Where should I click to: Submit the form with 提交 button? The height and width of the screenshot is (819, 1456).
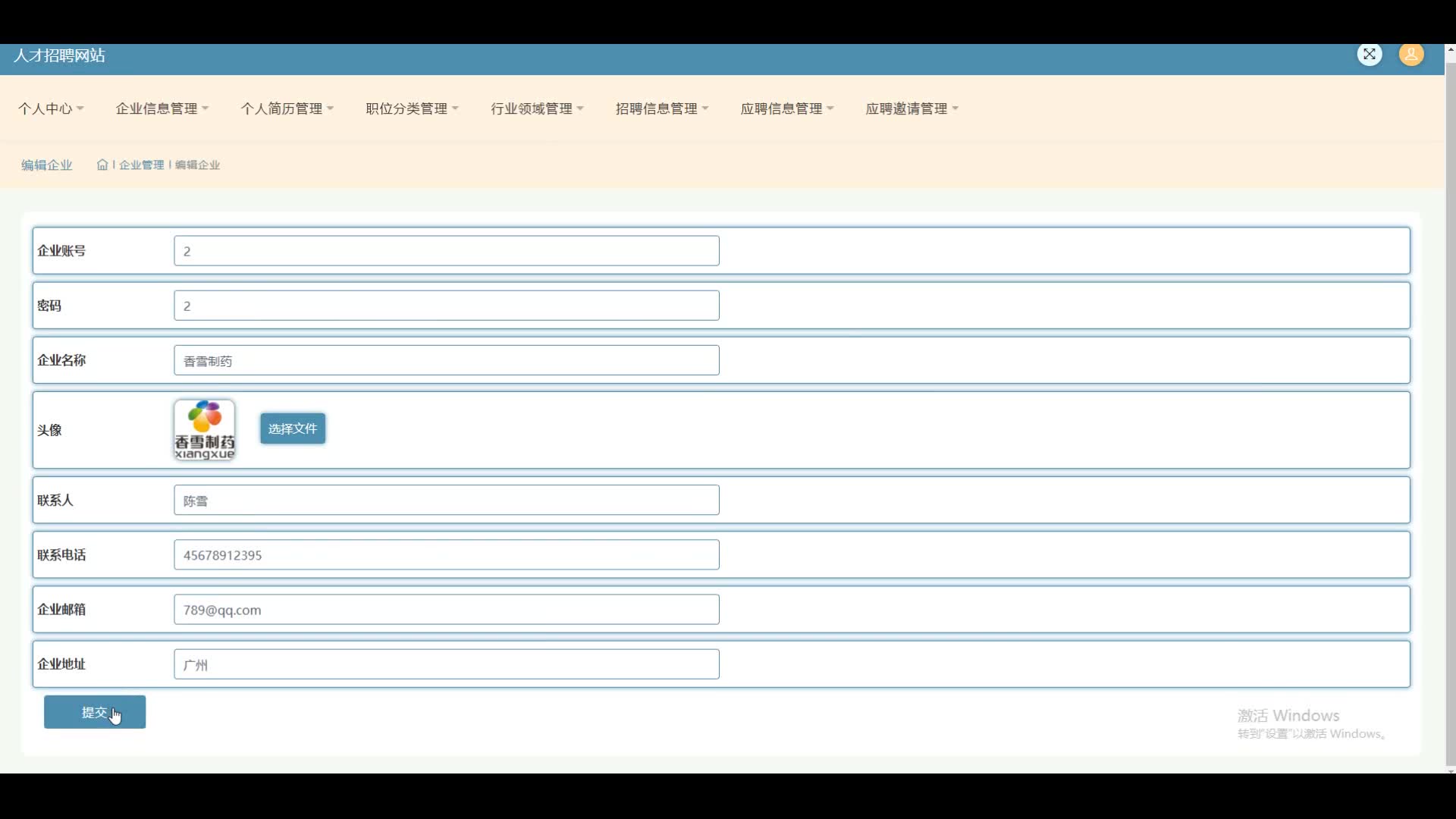pyautogui.click(x=95, y=712)
